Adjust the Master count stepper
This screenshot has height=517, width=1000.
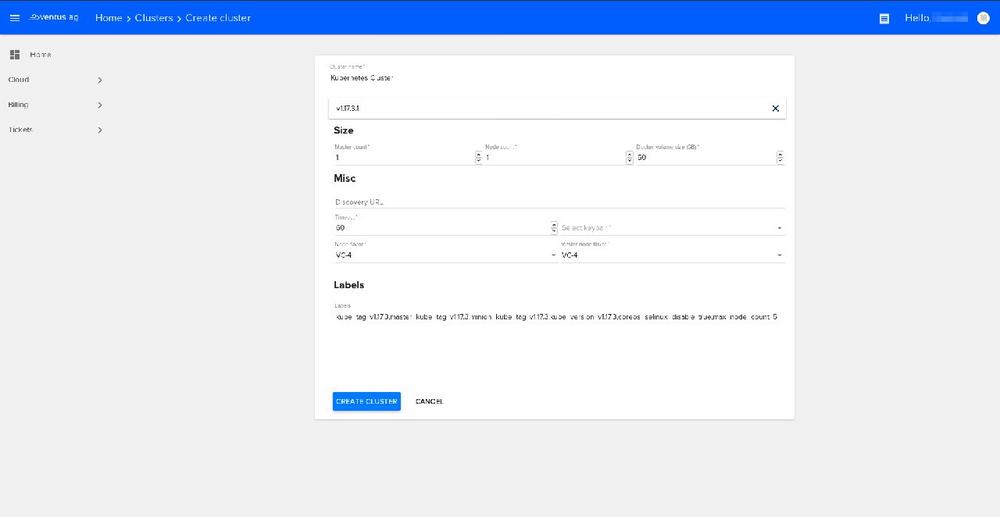pos(478,157)
